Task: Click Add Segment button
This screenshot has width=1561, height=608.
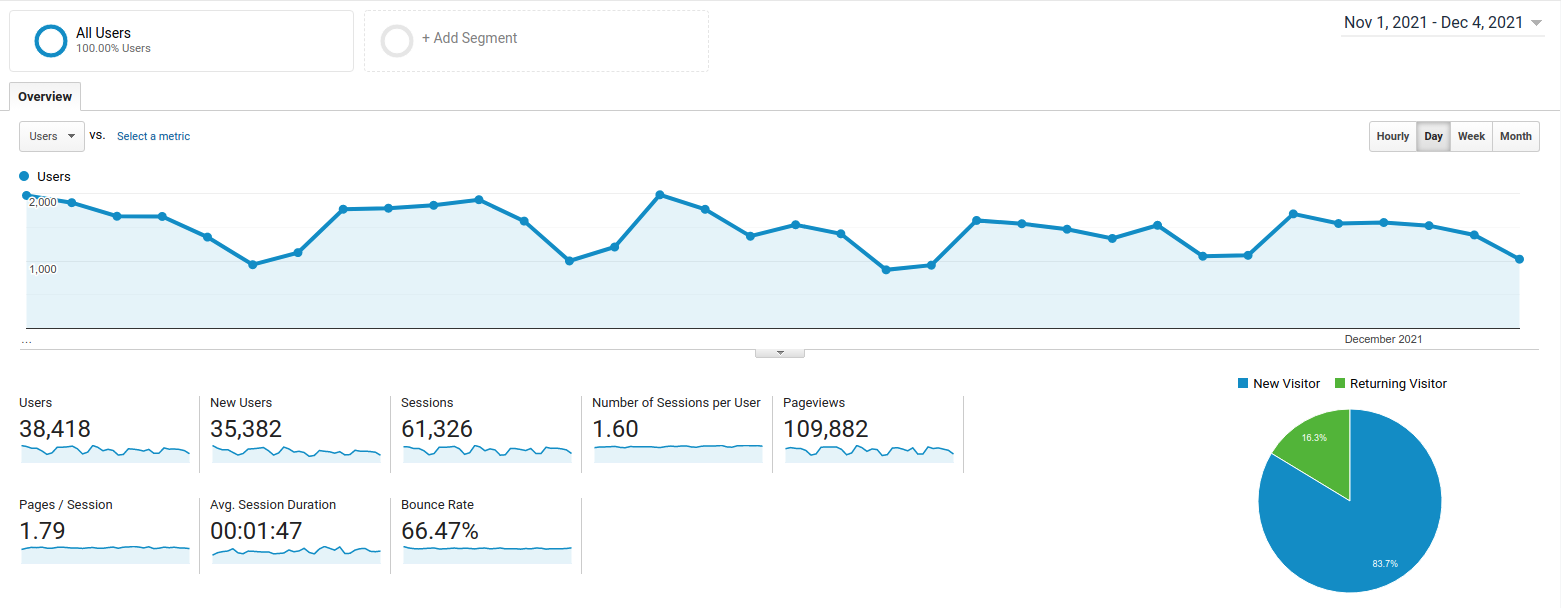Action: [x=469, y=39]
